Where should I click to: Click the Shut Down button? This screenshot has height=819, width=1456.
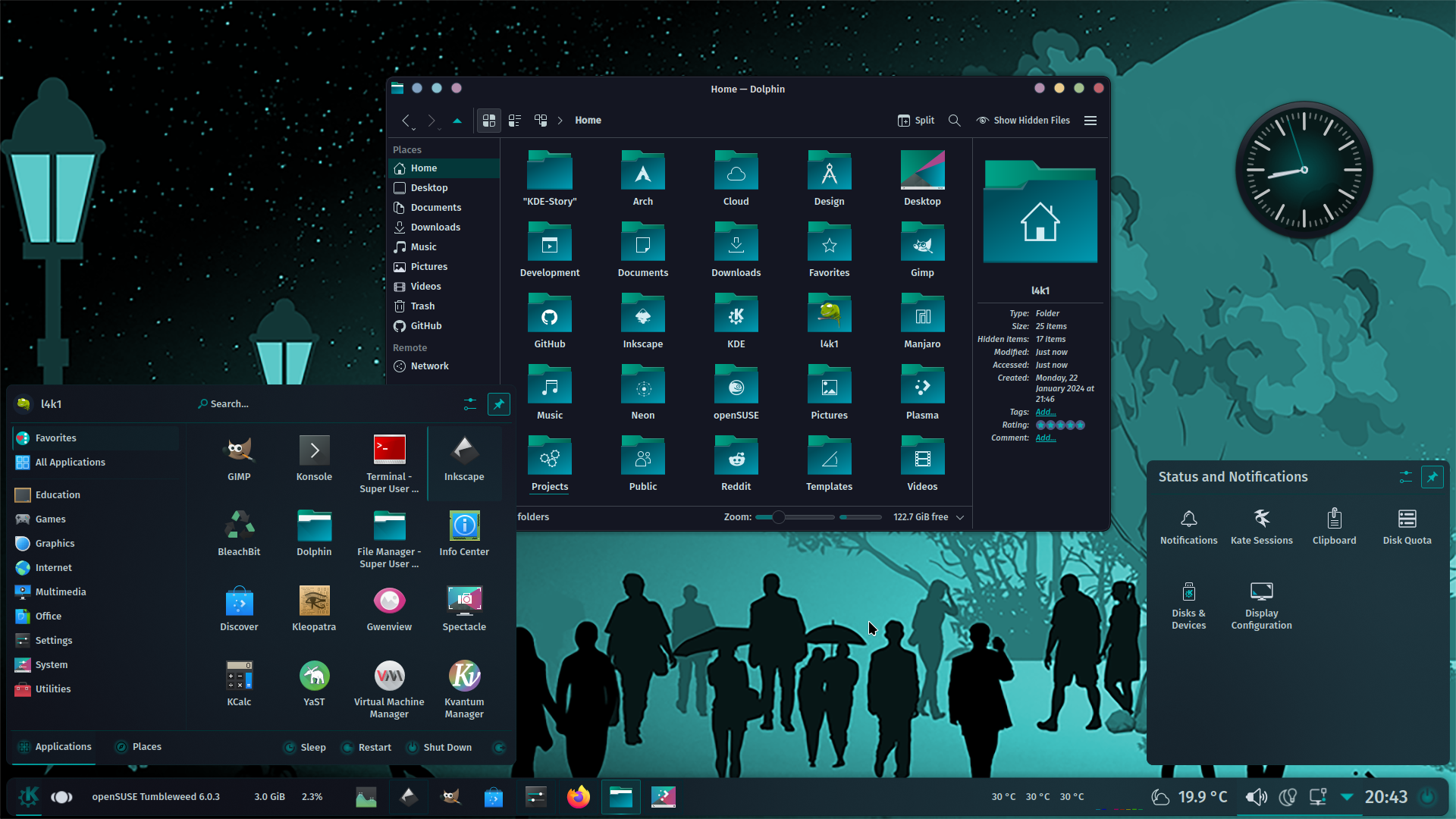pyautogui.click(x=439, y=747)
